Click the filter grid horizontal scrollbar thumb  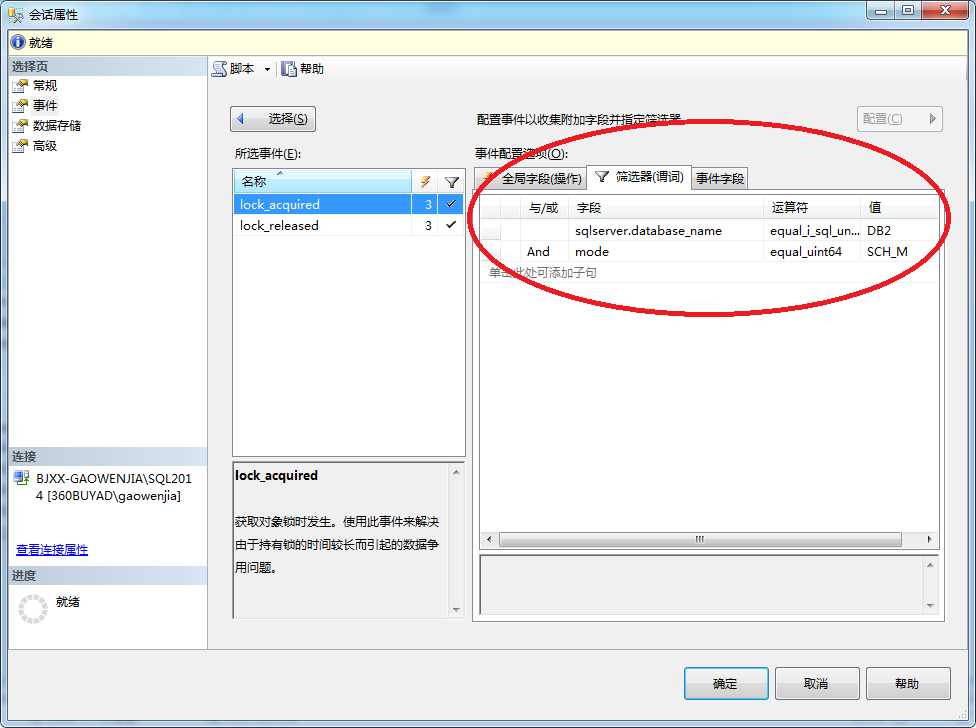click(x=700, y=539)
